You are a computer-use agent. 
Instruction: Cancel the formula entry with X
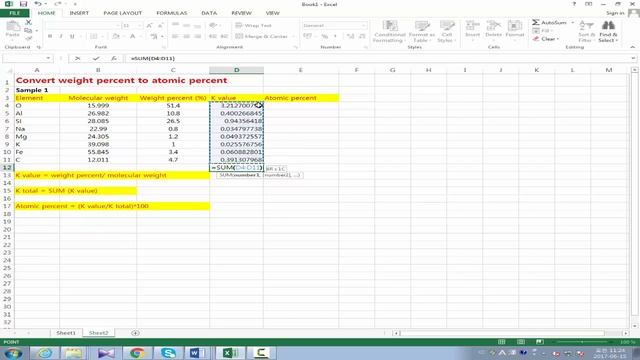click(78, 58)
